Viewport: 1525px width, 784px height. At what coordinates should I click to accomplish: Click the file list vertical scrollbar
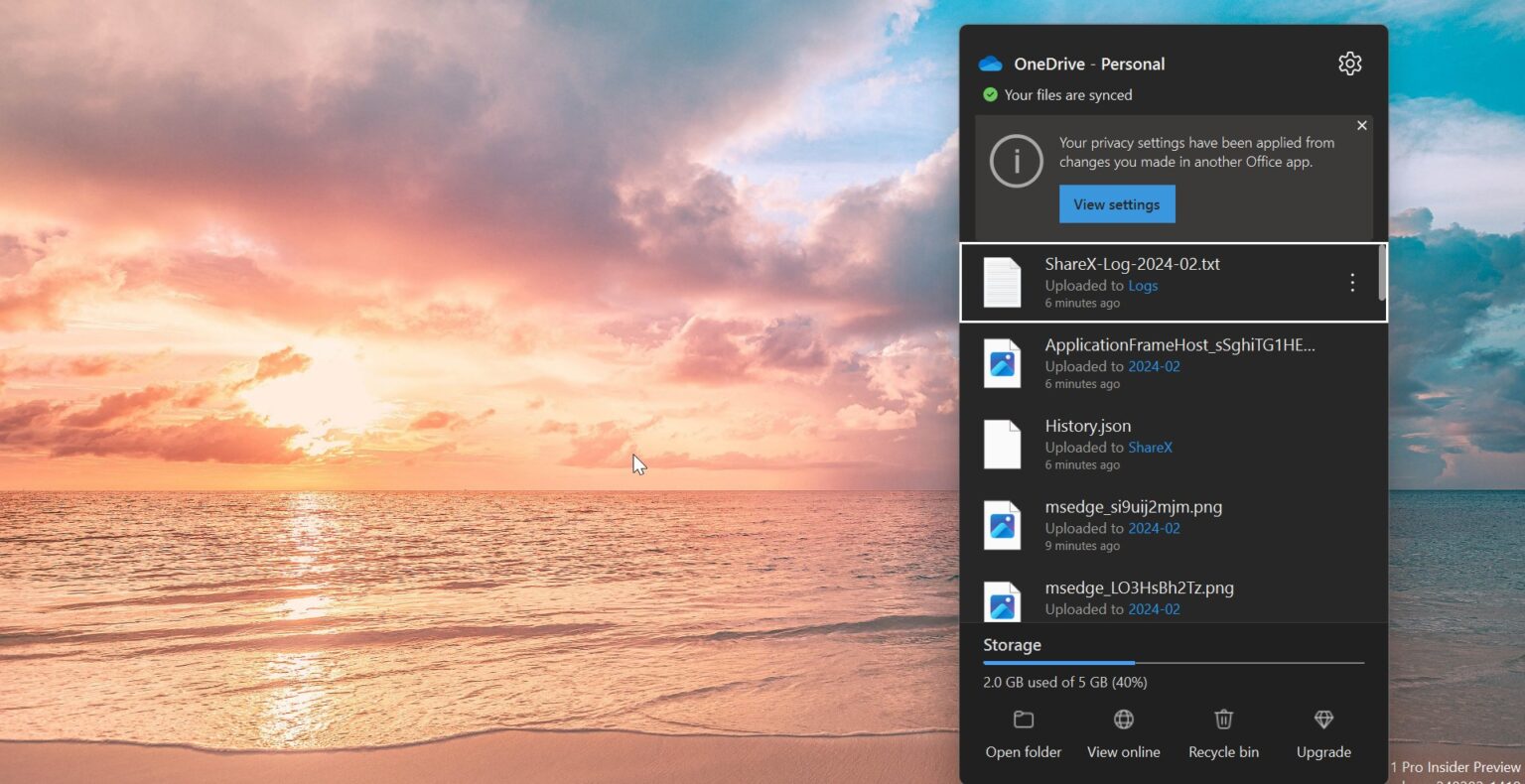(x=1381, y=274)
